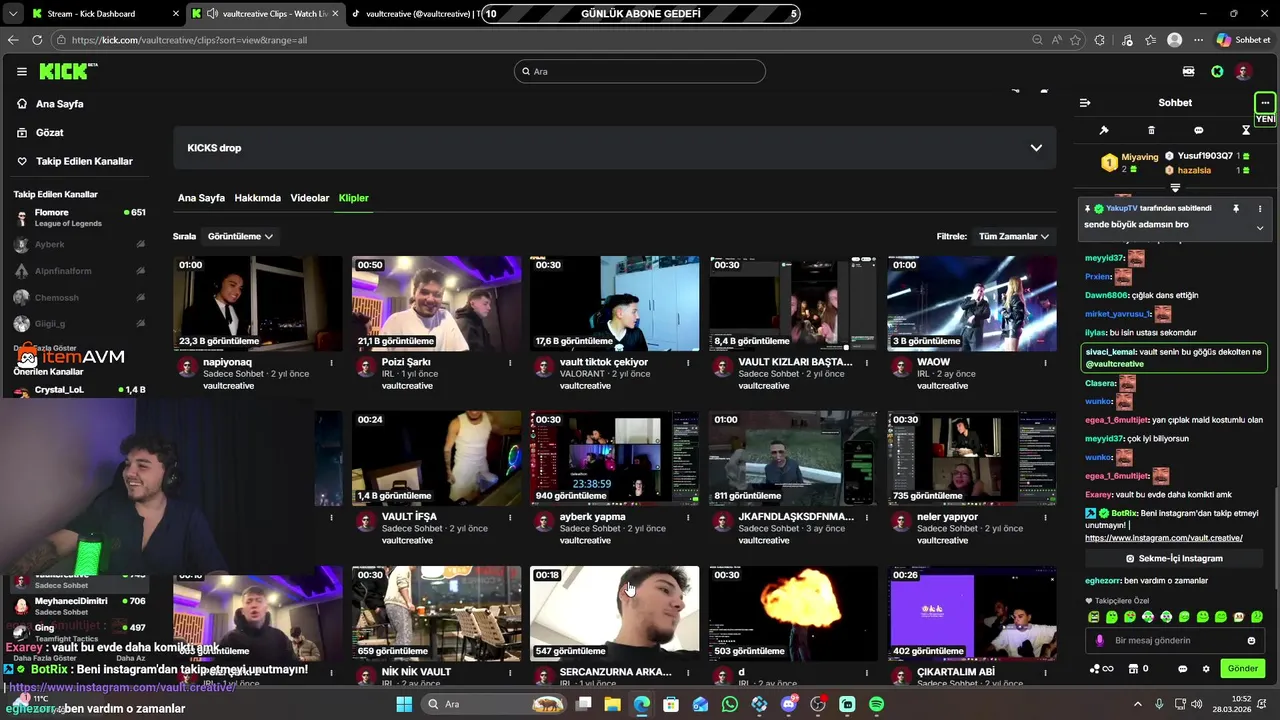Screen dimensions: 1280x720
Task: Open the vault.creative Instagram link
Action: (x=1163, y=538)
